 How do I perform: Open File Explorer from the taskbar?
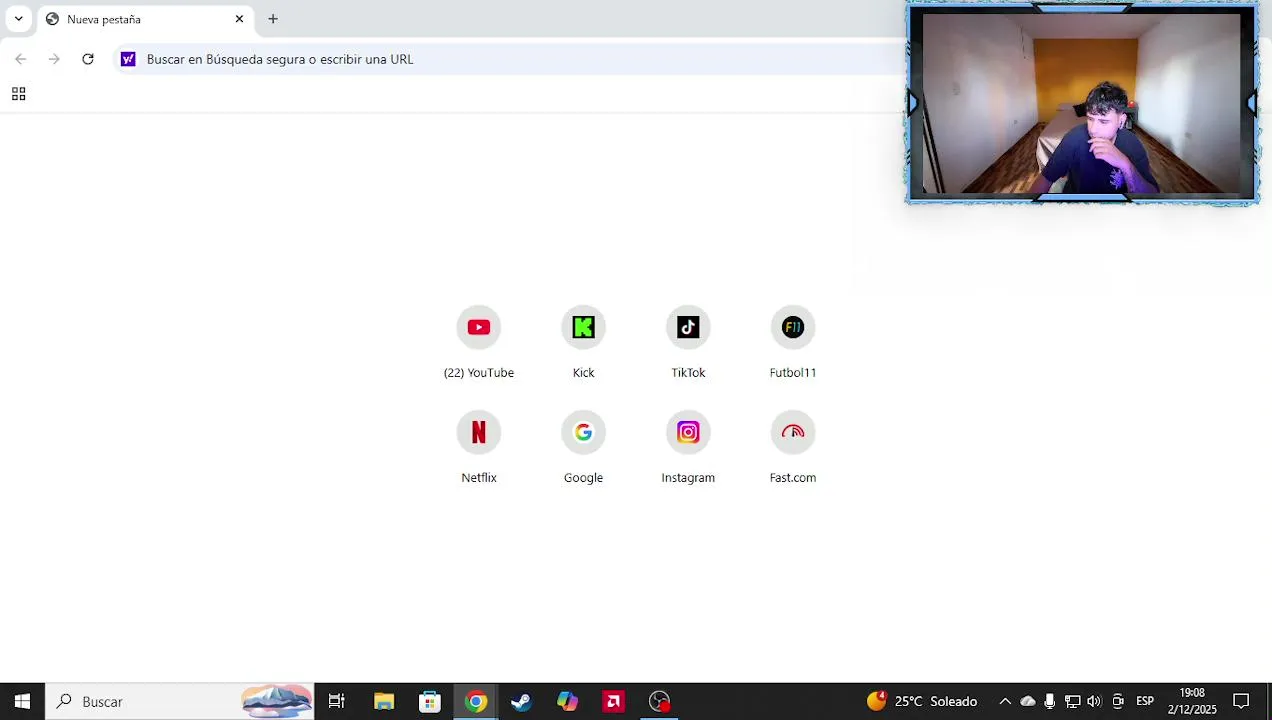pos(384,701)
